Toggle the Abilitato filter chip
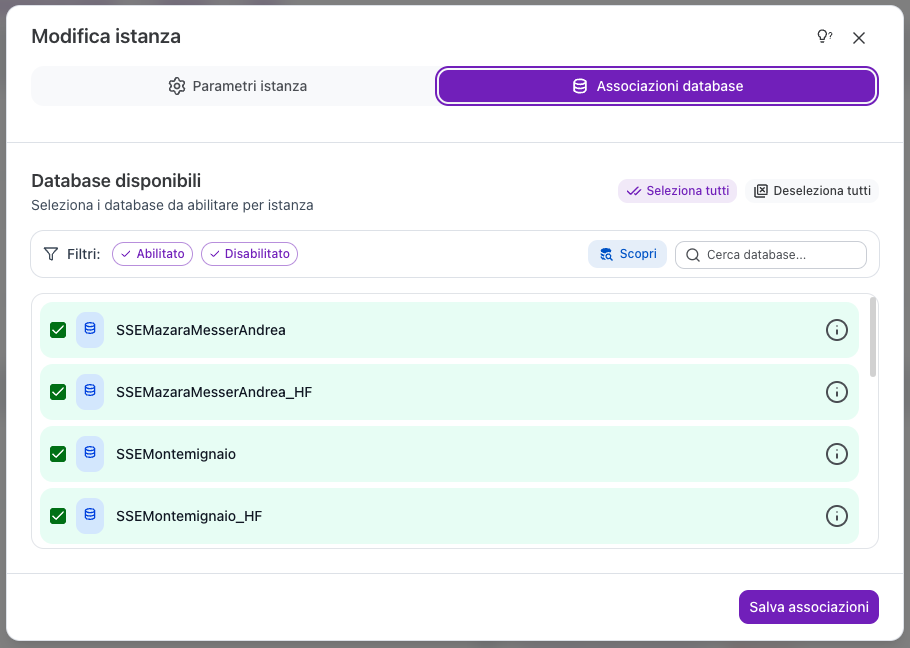The height and width of the screenshot is (648, 910). tap(153, 254)
